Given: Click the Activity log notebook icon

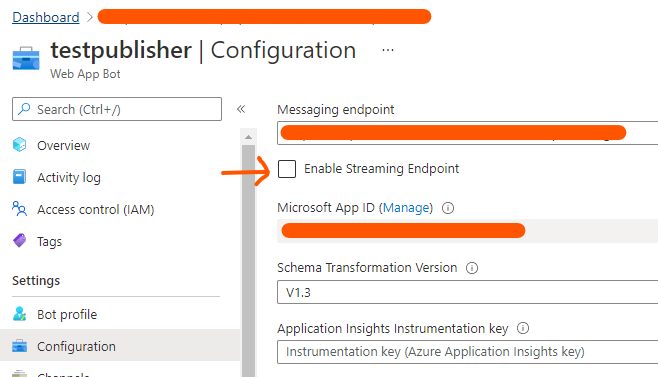Looking at the screenshot, I should click(x=19, y=177).
